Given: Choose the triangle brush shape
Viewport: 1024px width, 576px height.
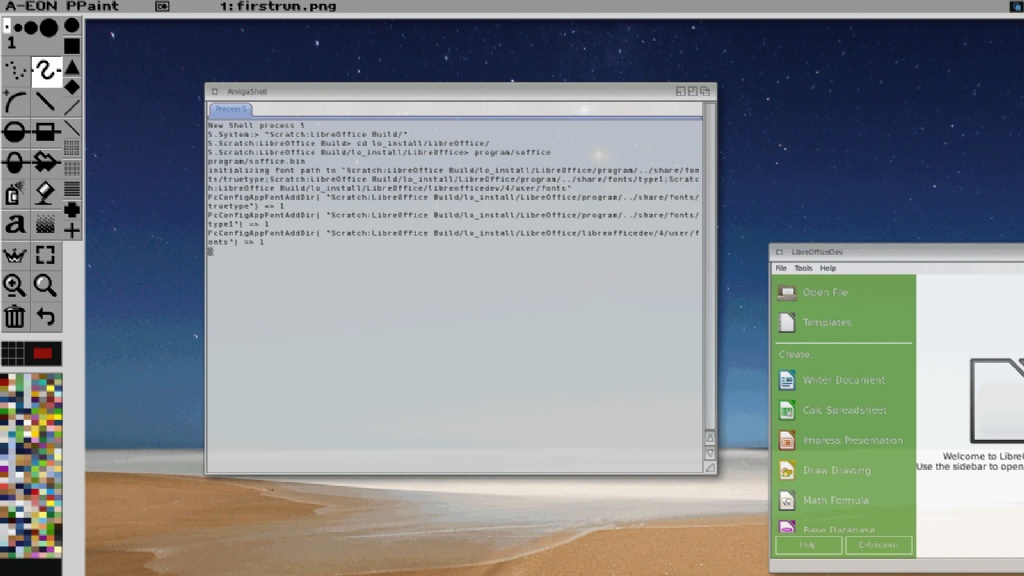Looking at the screenshot, I should pos(72,67).
